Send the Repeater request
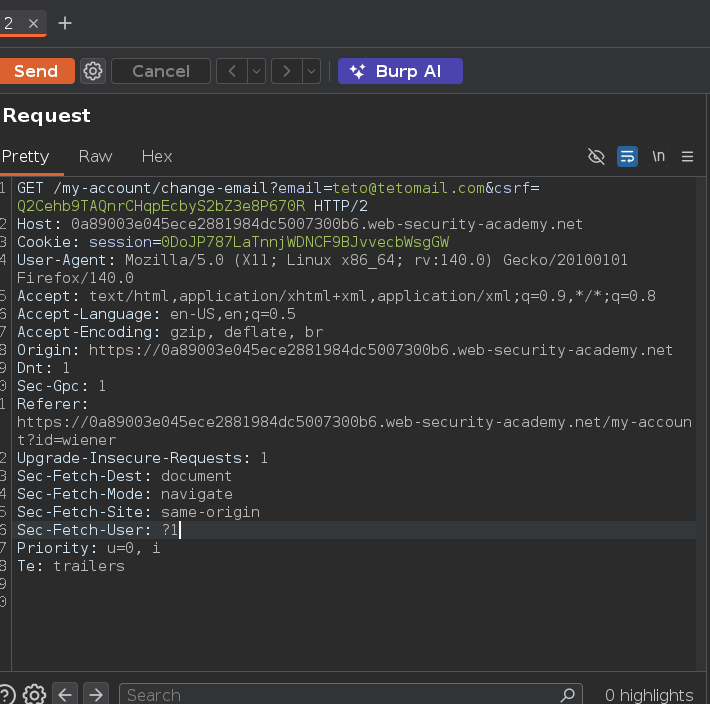This screenshot has width=710, height=704. tap(36, 71)
